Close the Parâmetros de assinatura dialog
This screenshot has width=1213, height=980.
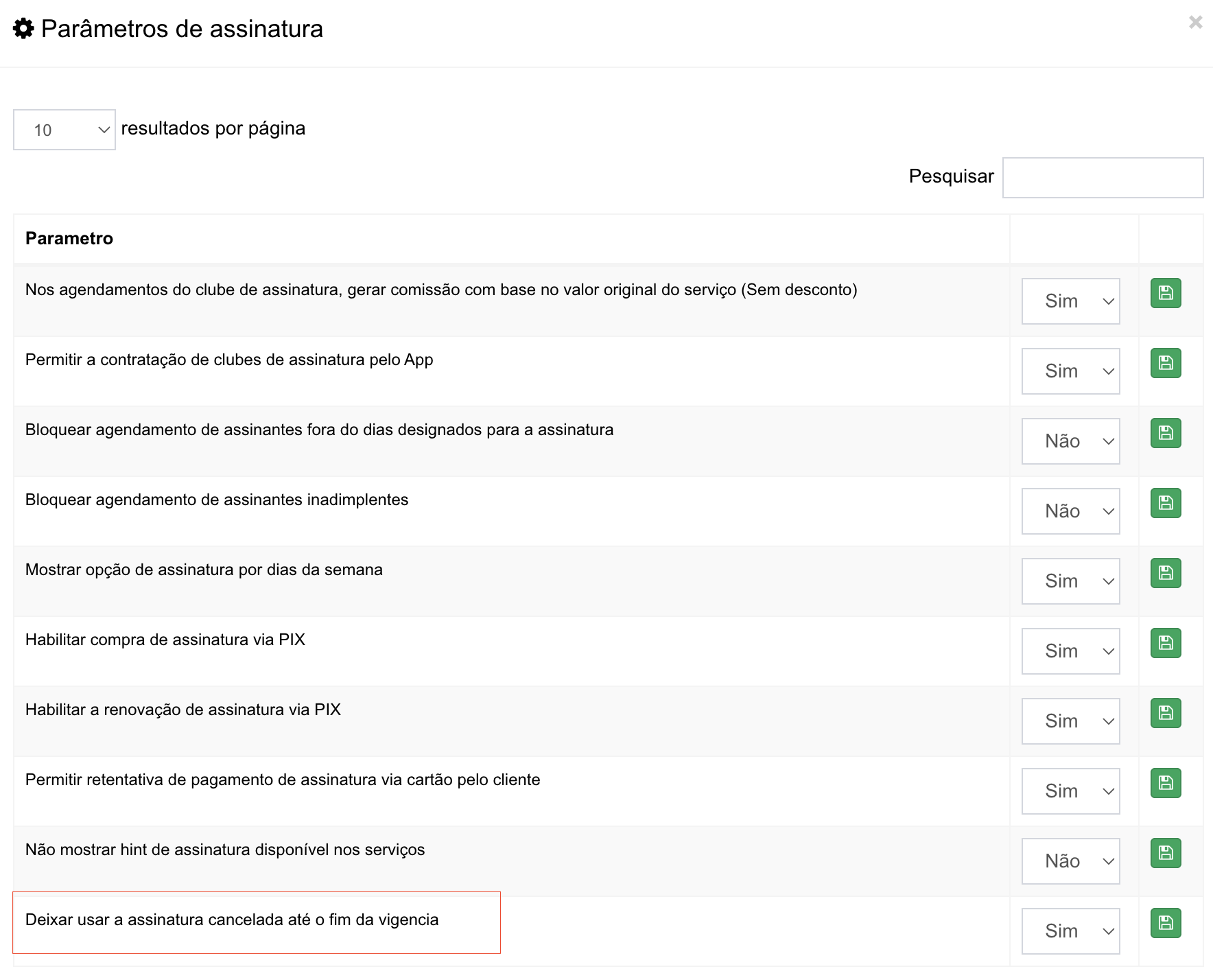[x=1195, y=23]
